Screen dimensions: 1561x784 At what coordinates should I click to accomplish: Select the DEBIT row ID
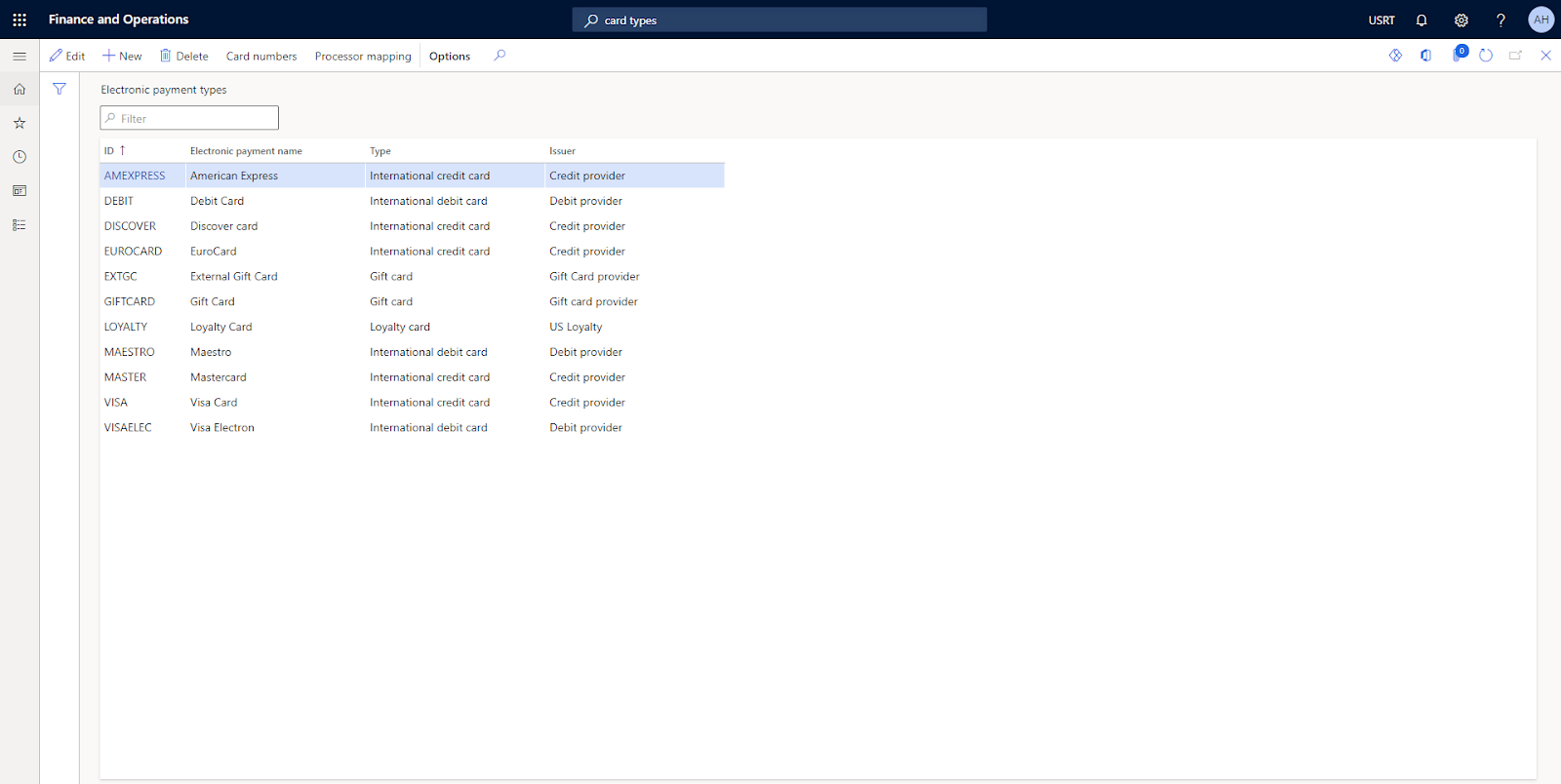pos(119,201)
